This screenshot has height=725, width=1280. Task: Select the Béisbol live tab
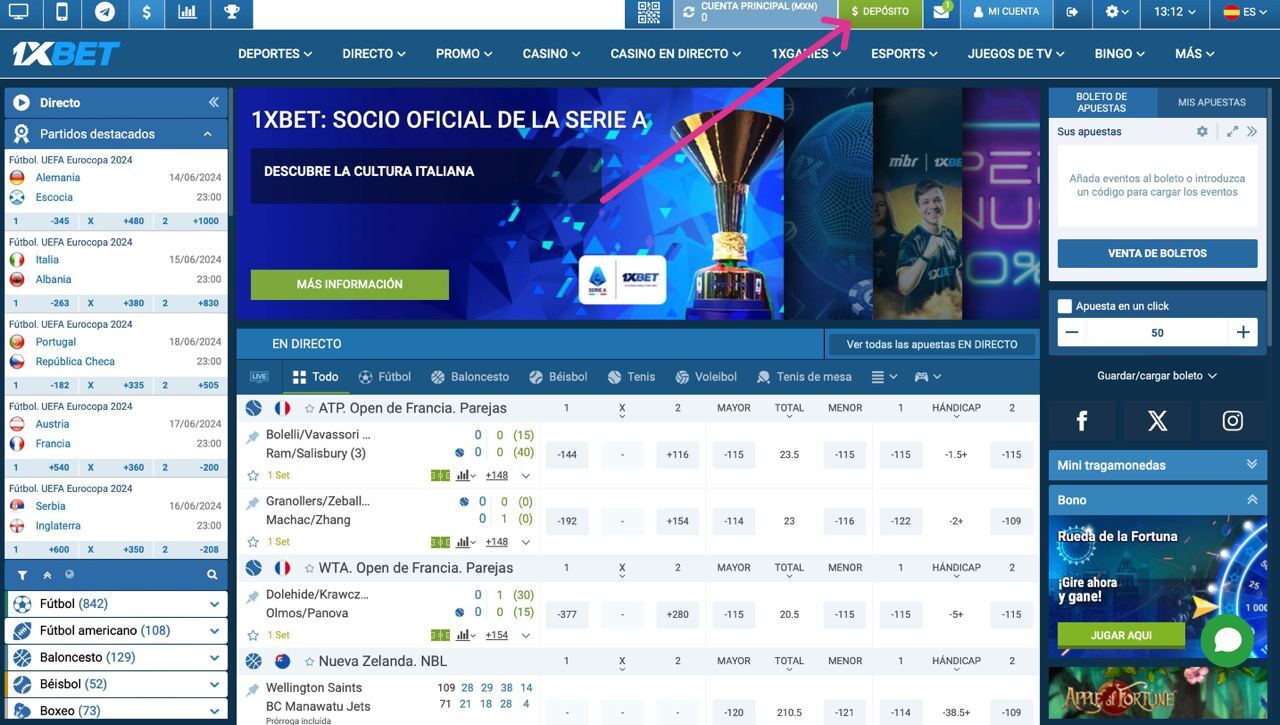[558, 377]
